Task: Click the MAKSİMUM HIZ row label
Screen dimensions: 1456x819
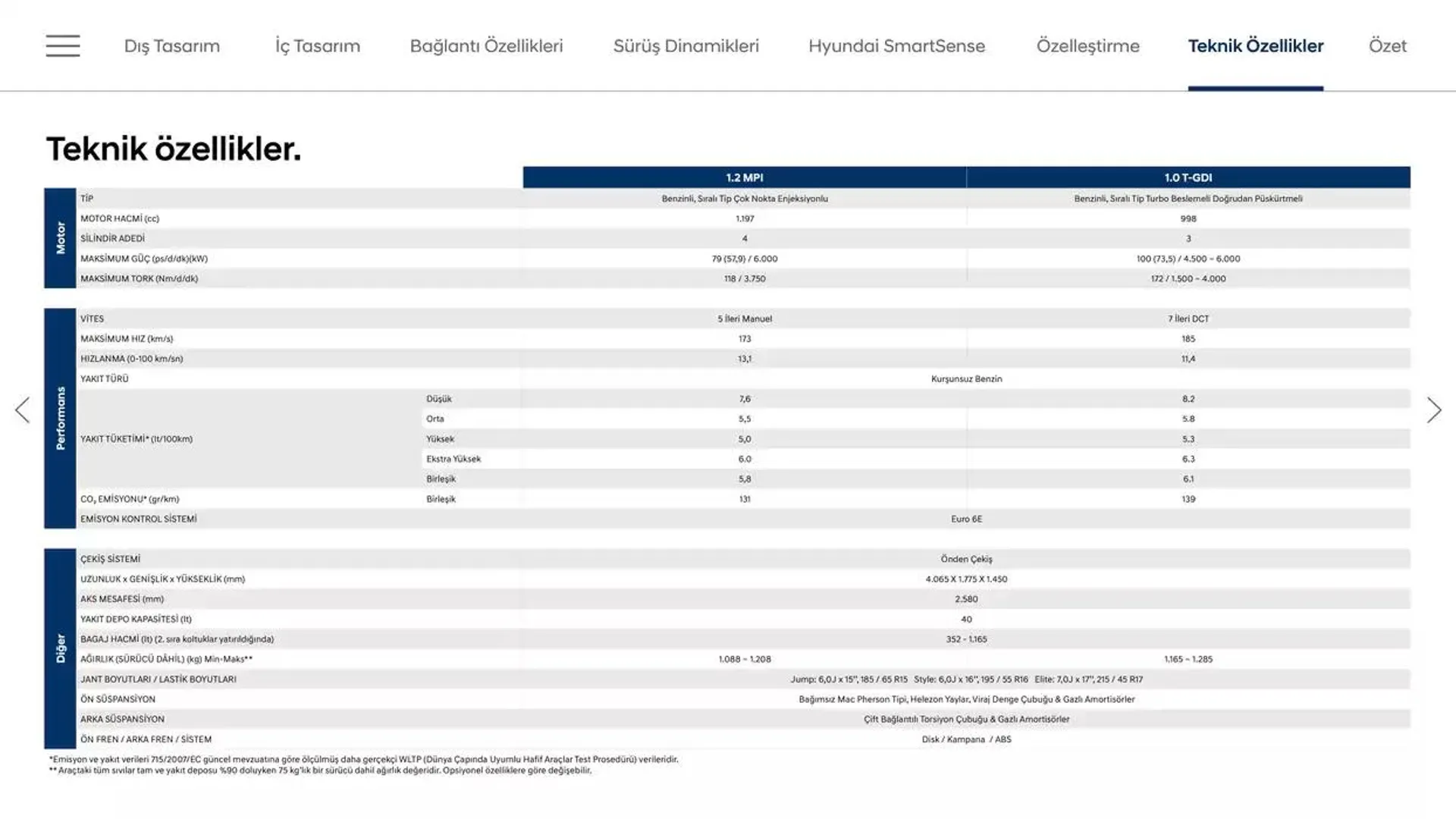Action: point(127,339)
